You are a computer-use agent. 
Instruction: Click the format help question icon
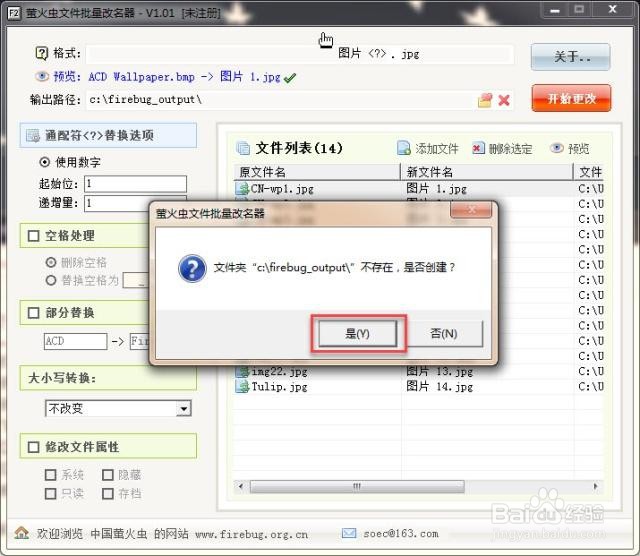[x=42, y=53]
